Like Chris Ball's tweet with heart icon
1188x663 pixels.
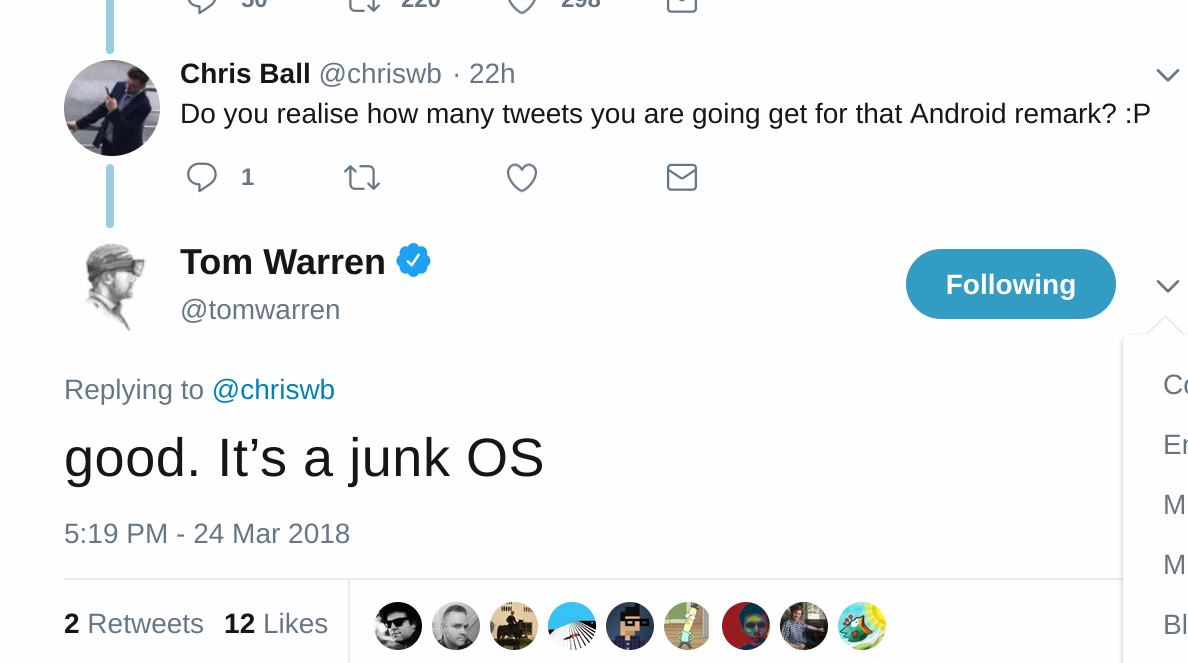point(521,177)
